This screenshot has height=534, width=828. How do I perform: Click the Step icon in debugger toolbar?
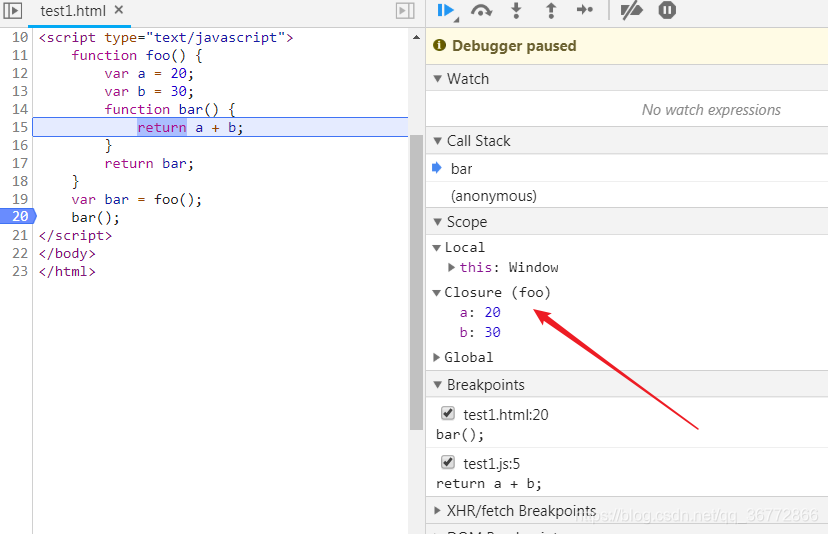(x=585, y=10)
